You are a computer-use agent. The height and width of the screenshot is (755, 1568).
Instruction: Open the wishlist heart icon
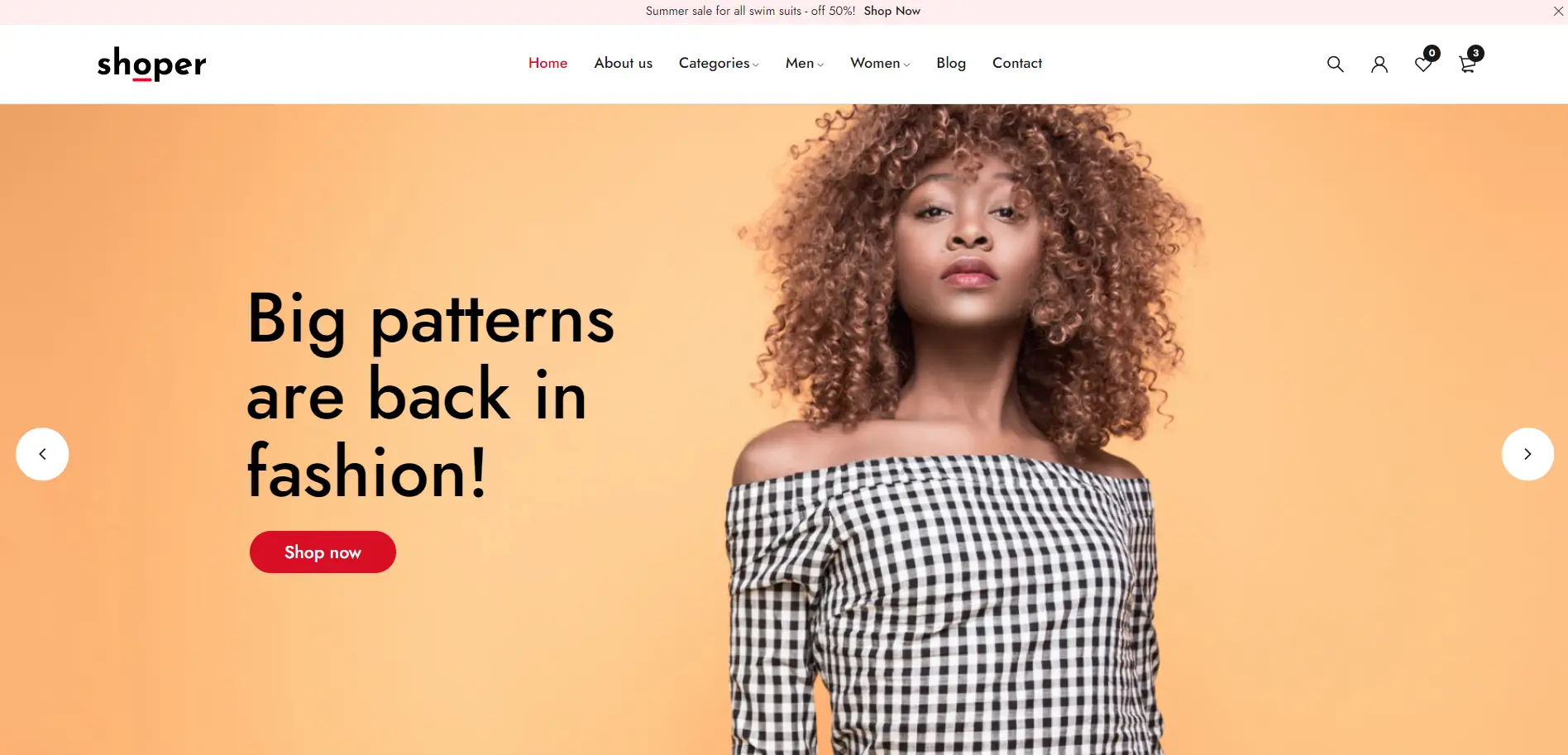coord(1423,65)
